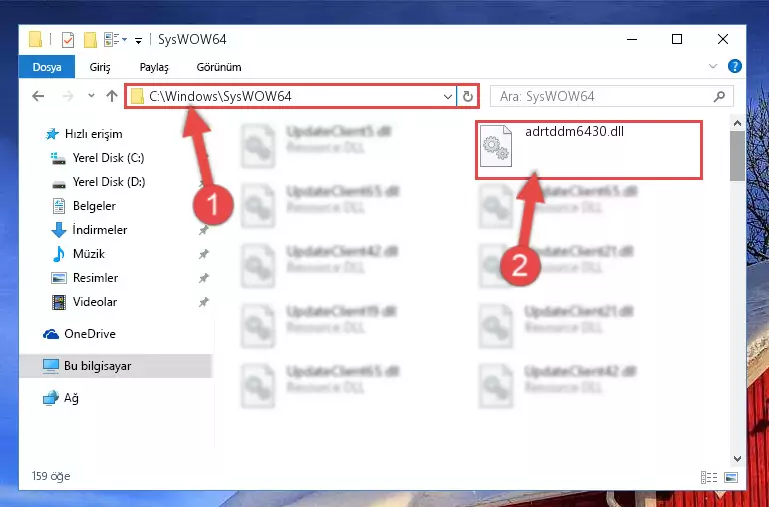Switch to large icons view in status bar
The width and height of the screenshot is (769, 507).
(x=731, y=477)
